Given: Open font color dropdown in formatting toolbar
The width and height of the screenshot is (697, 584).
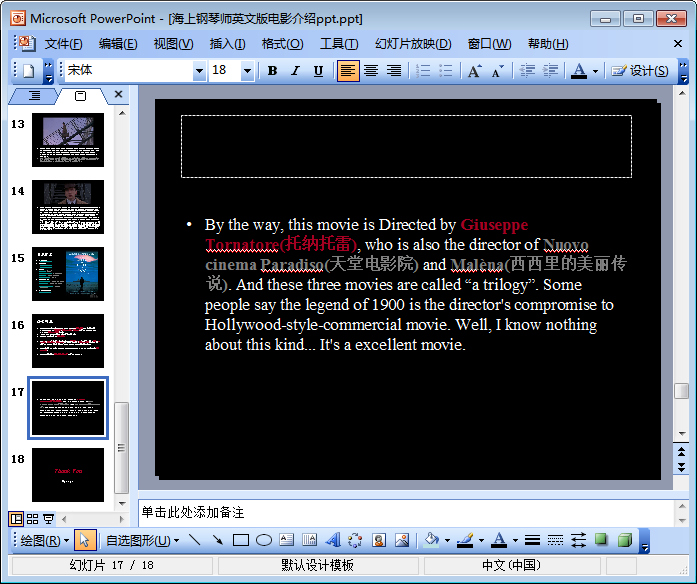Looking at the screenshot, I should click(595, 71).
